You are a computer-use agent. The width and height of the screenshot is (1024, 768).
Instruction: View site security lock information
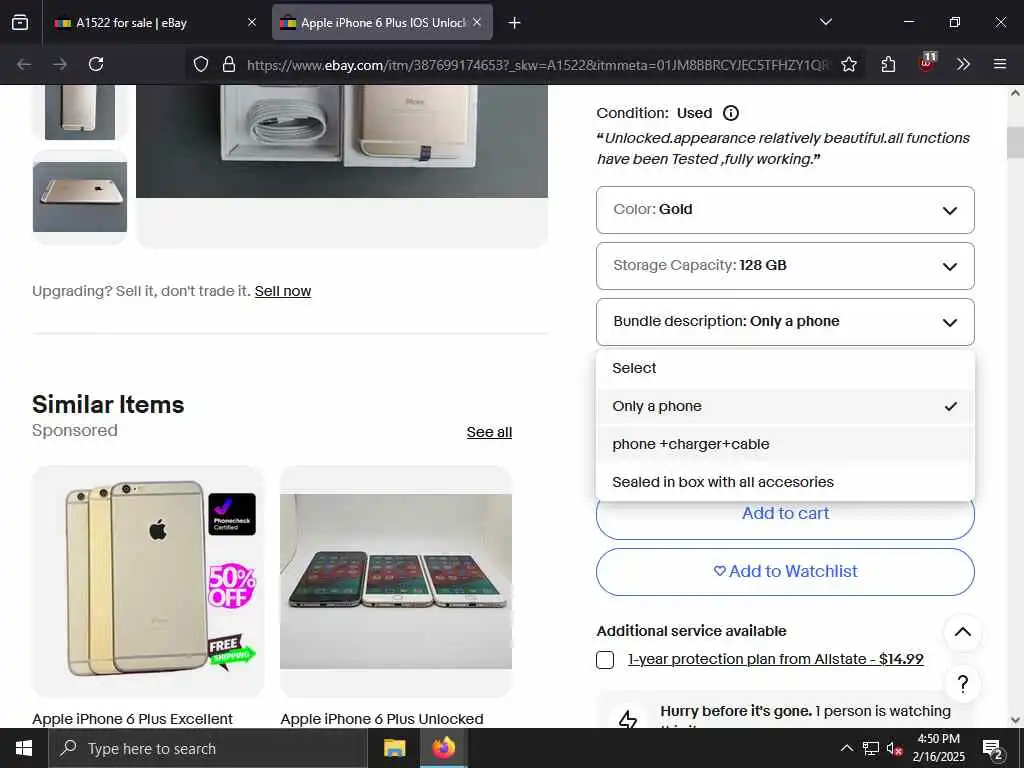click(x=229, y=64)
